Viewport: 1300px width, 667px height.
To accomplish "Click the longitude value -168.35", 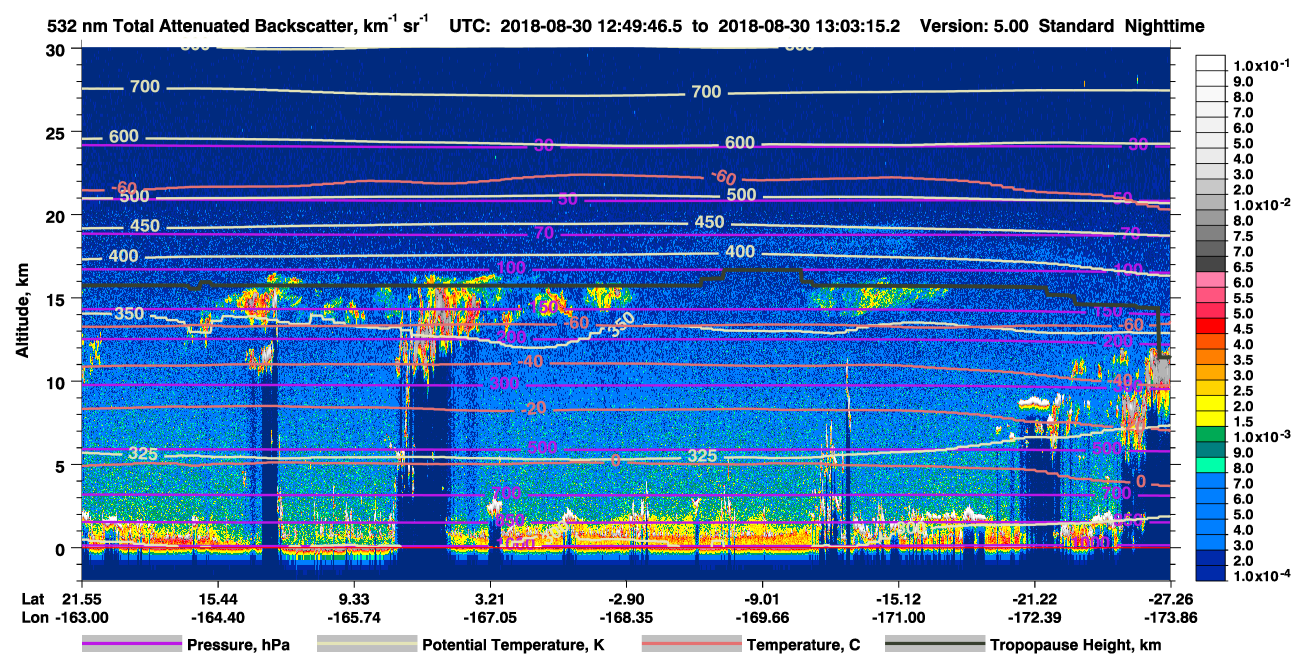I will [626, 617].
